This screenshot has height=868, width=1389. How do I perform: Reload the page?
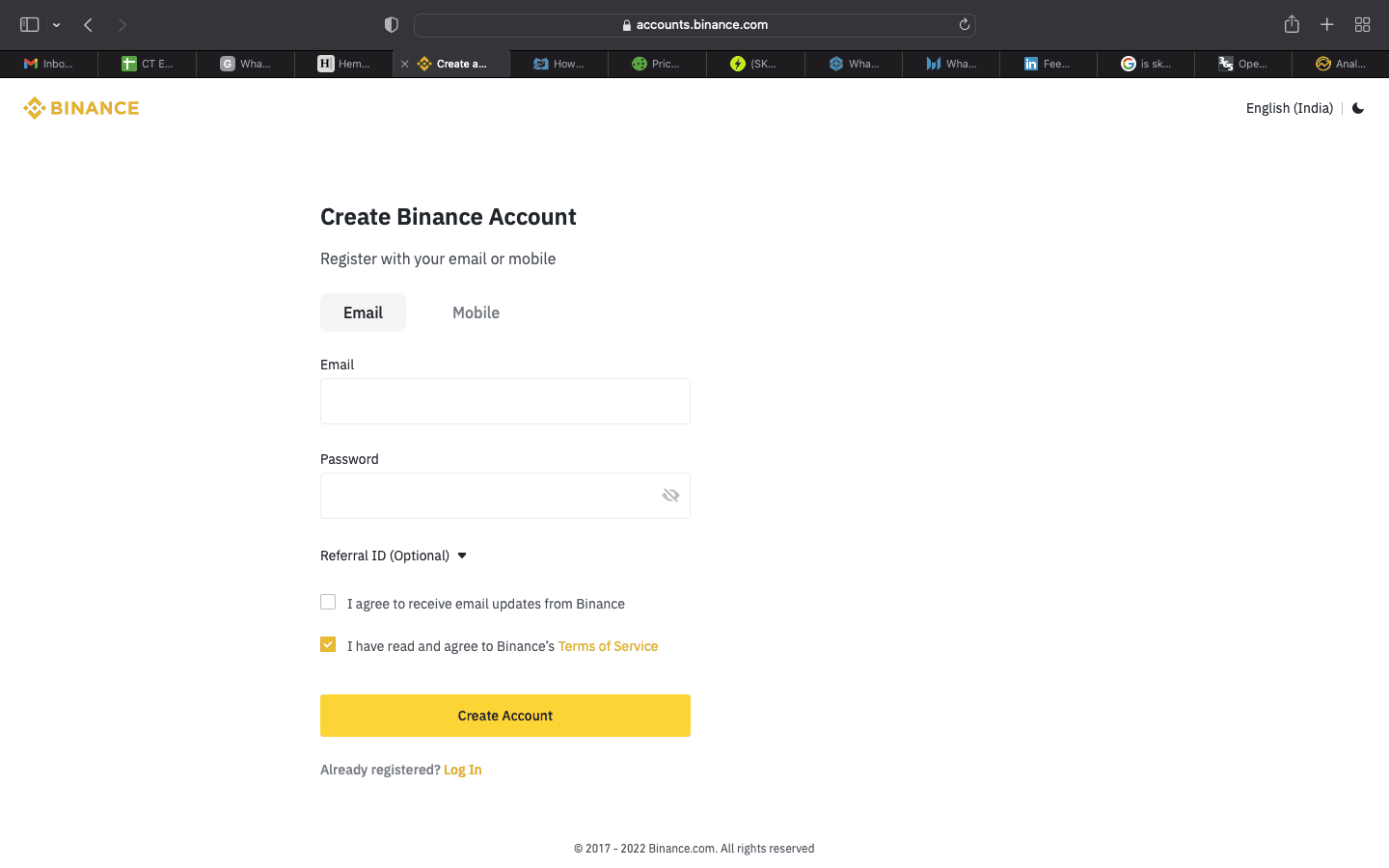pyautogui.click(x=964, y=25)
